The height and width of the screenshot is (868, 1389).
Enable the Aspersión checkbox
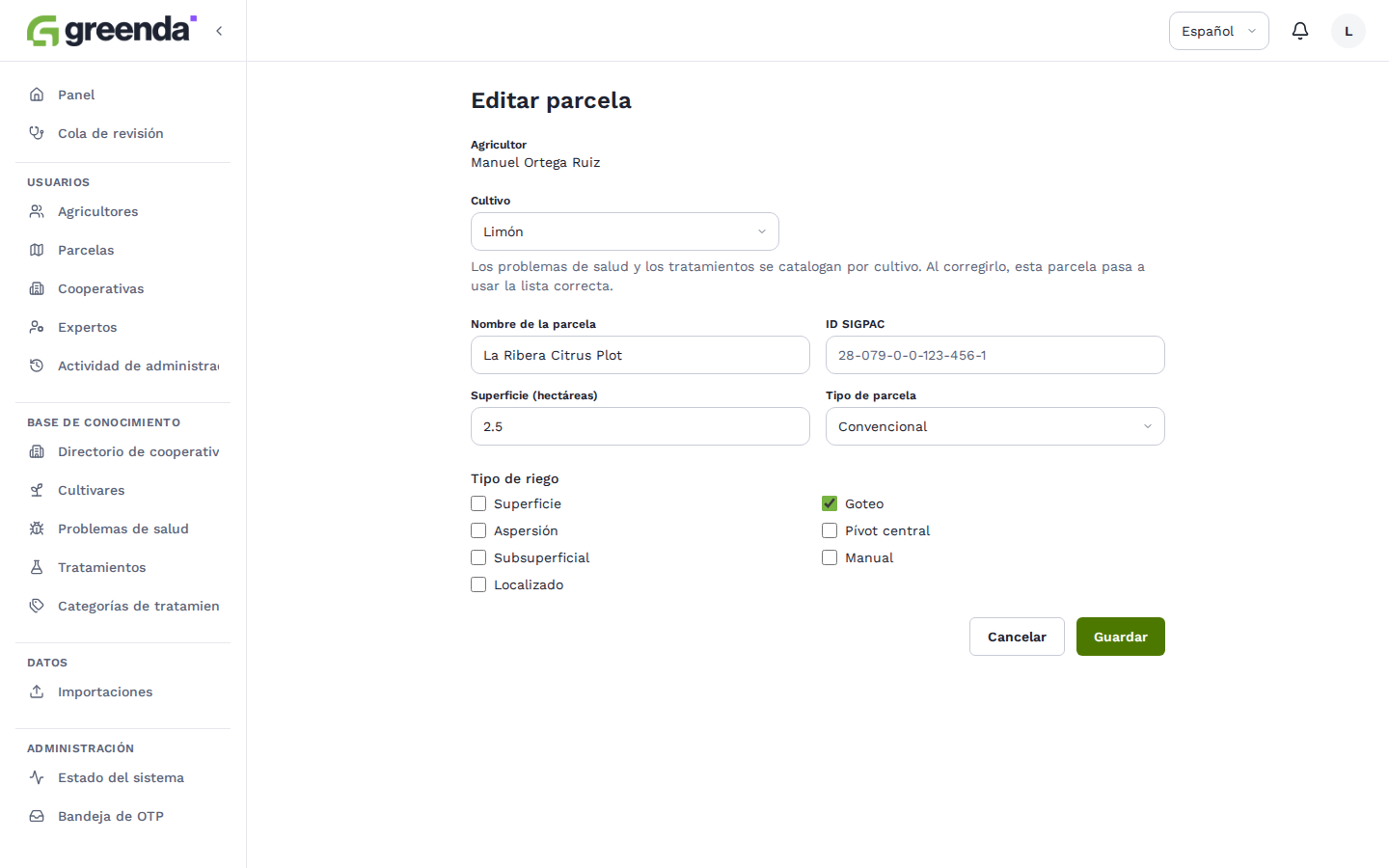coord(478,530)
